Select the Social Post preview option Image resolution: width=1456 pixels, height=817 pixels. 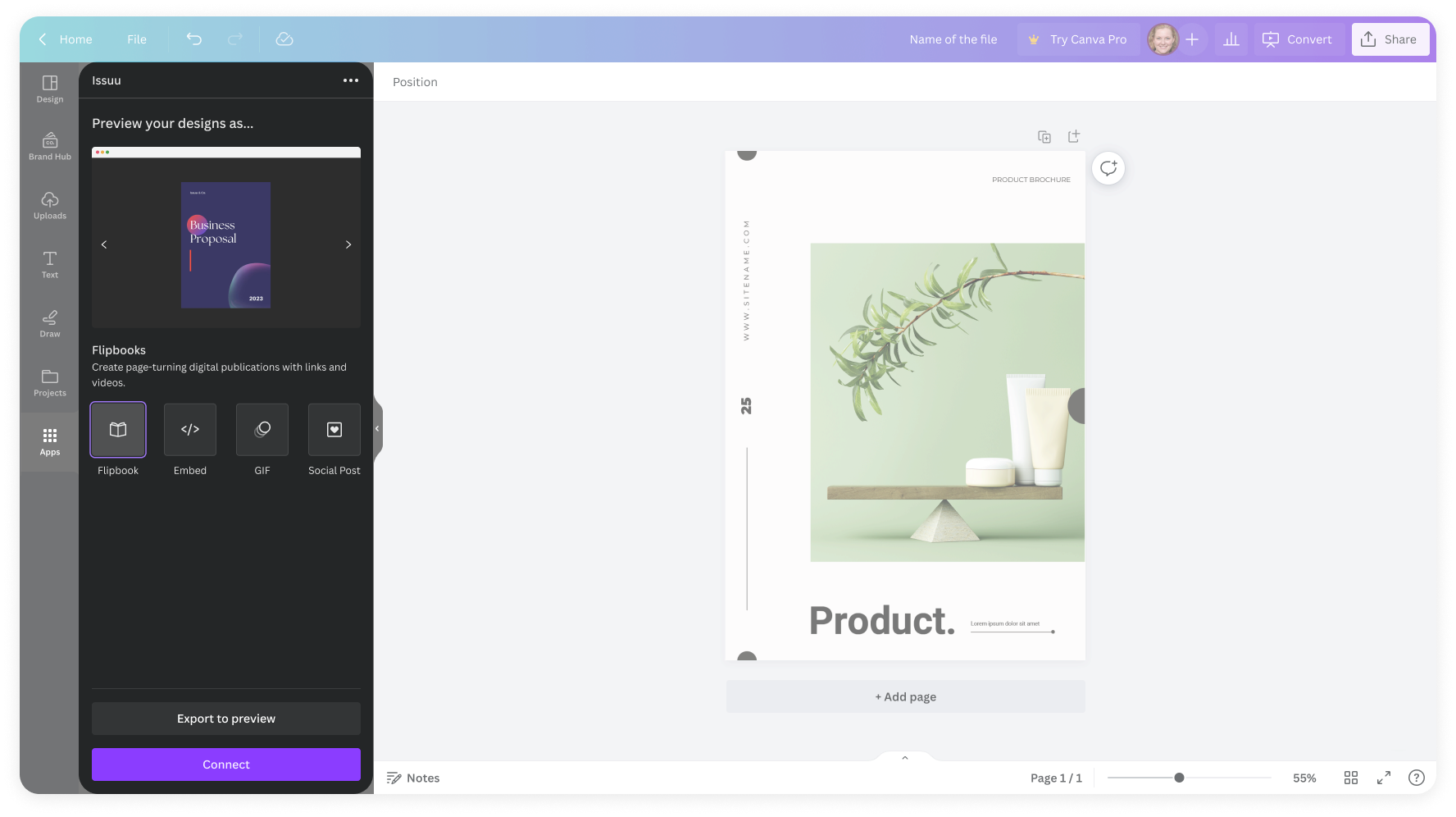(x=334, y=430)
